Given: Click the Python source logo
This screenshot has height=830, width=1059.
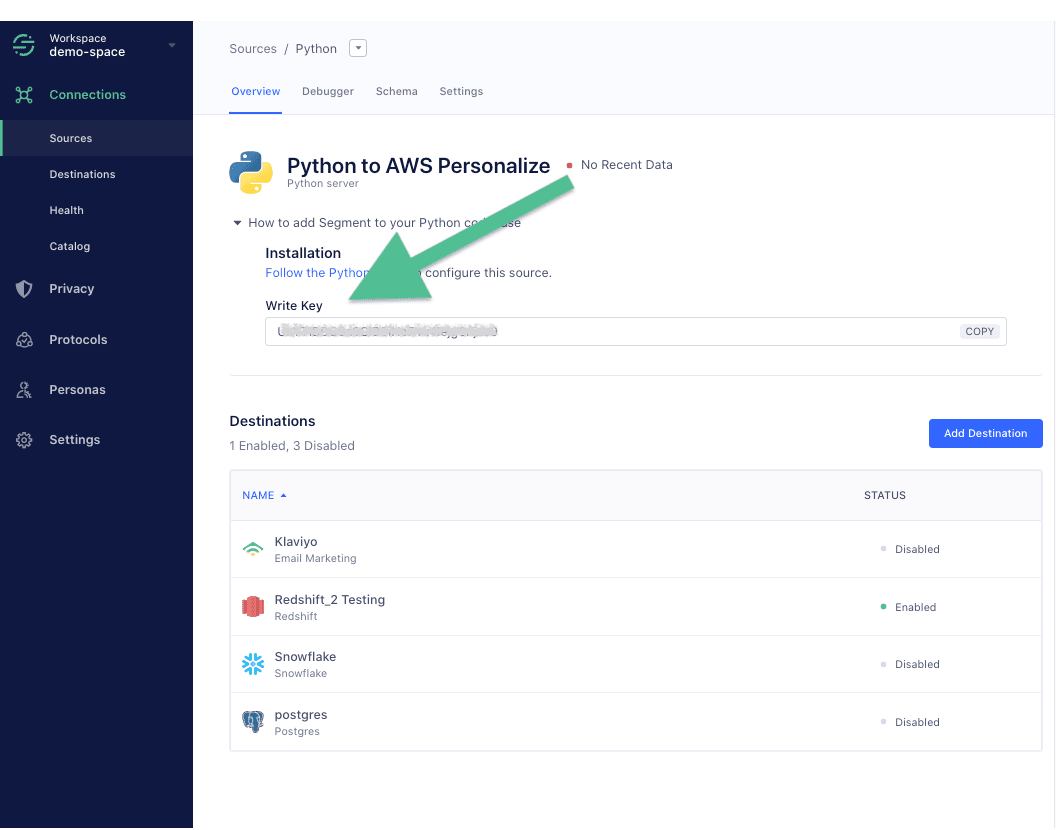Looking at the screenshot, I should click(x=250, y=171).
